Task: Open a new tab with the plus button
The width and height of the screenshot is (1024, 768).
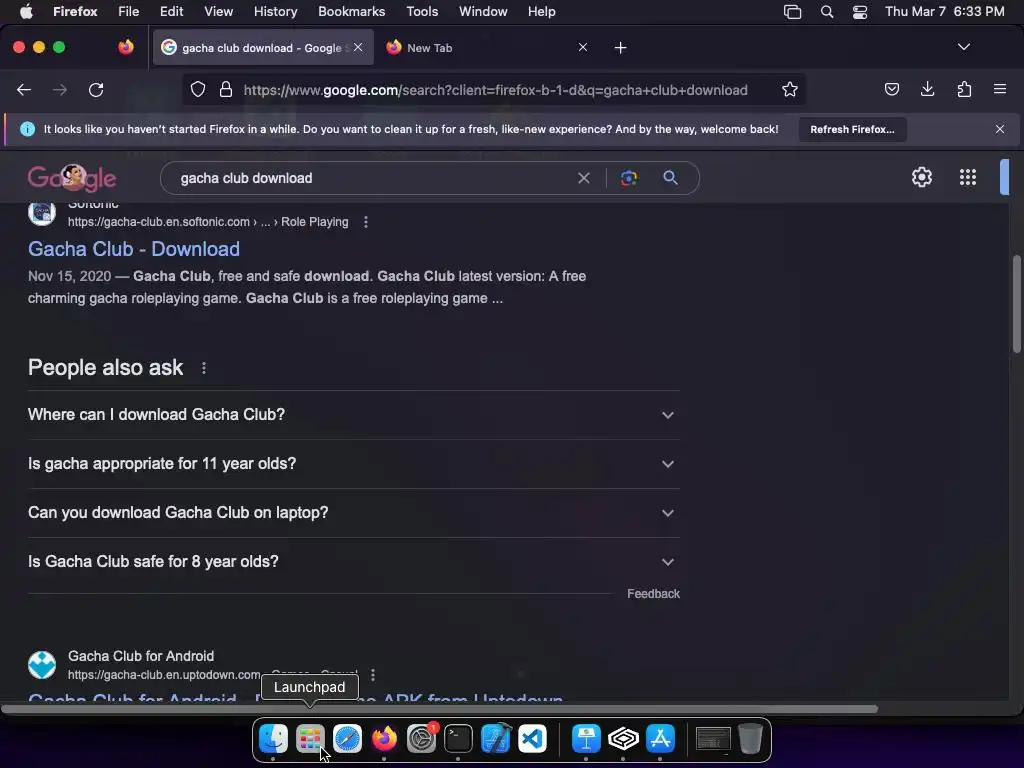Action: pyautogui.click(x=620, y=48)
